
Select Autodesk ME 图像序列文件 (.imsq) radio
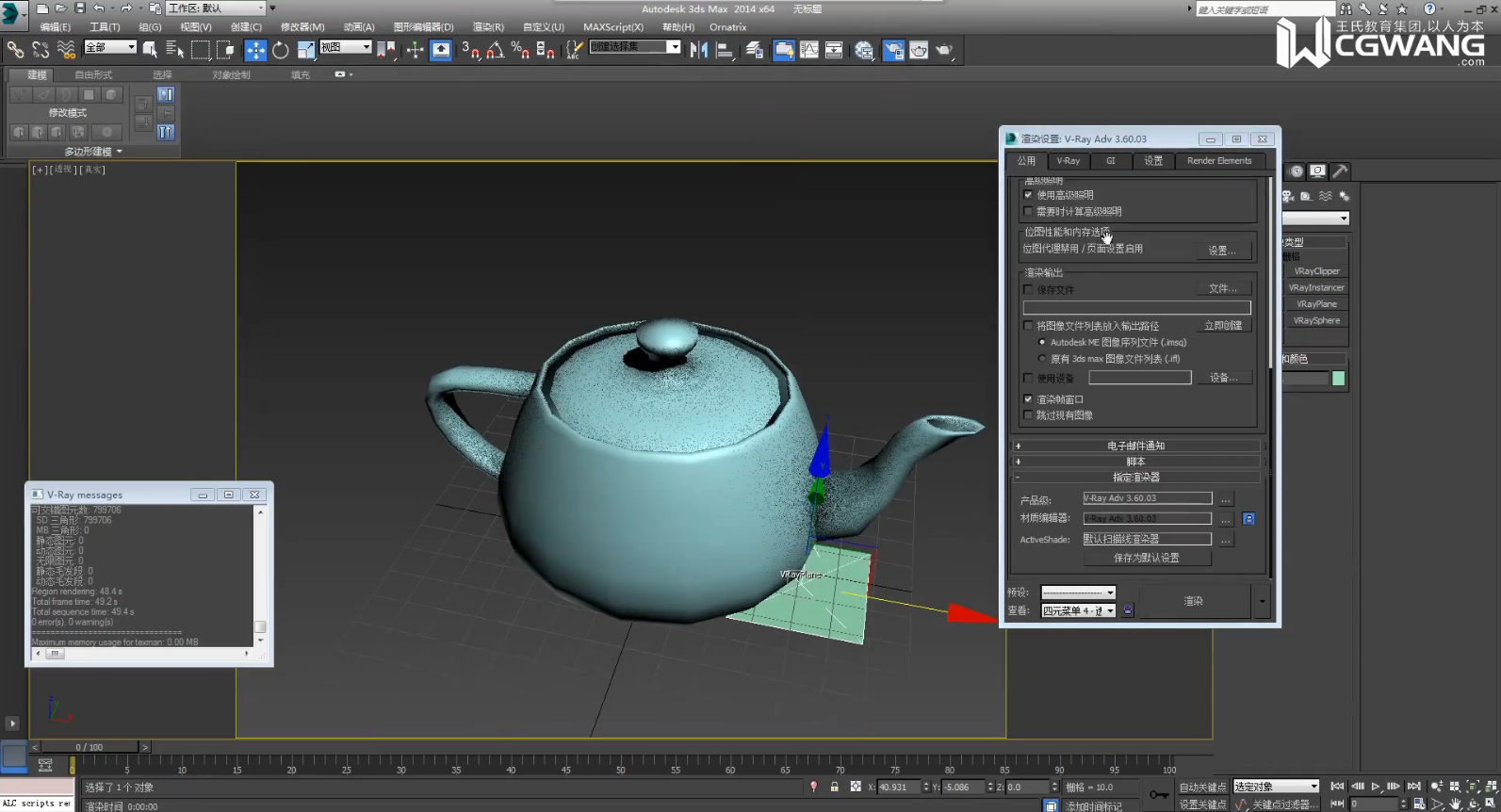point(1042,342)
